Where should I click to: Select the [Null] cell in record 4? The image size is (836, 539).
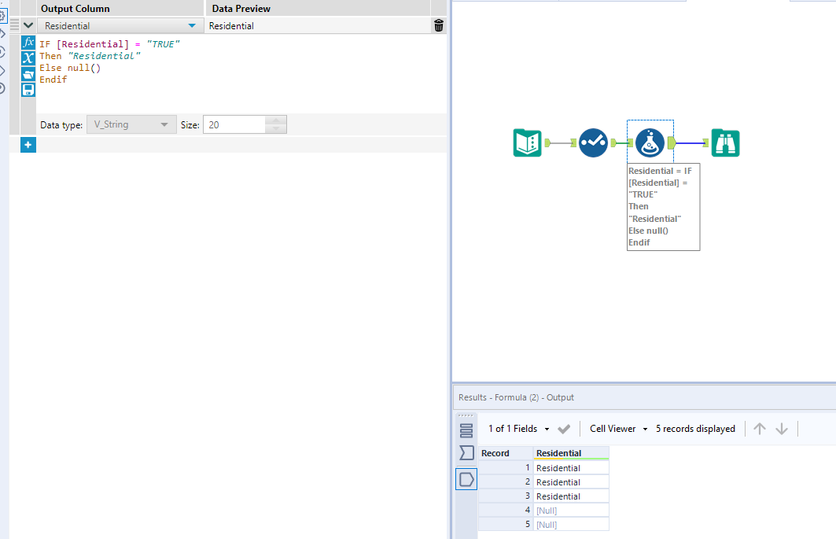pos(571,511)
